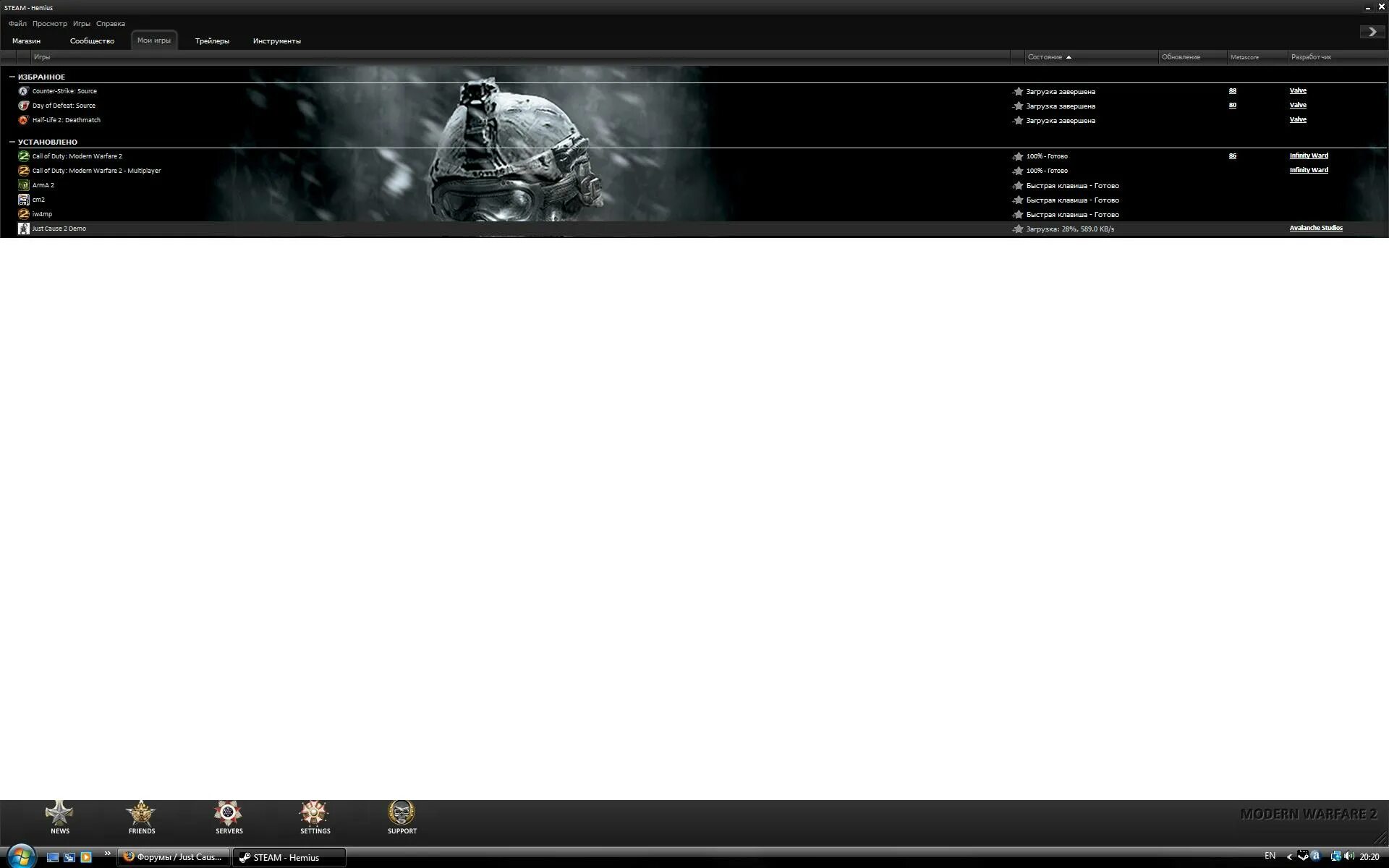Click the iw4mp shortcut icon
Screen dimensions: 1389x868
pyautogui.click(x=23, y=214)
